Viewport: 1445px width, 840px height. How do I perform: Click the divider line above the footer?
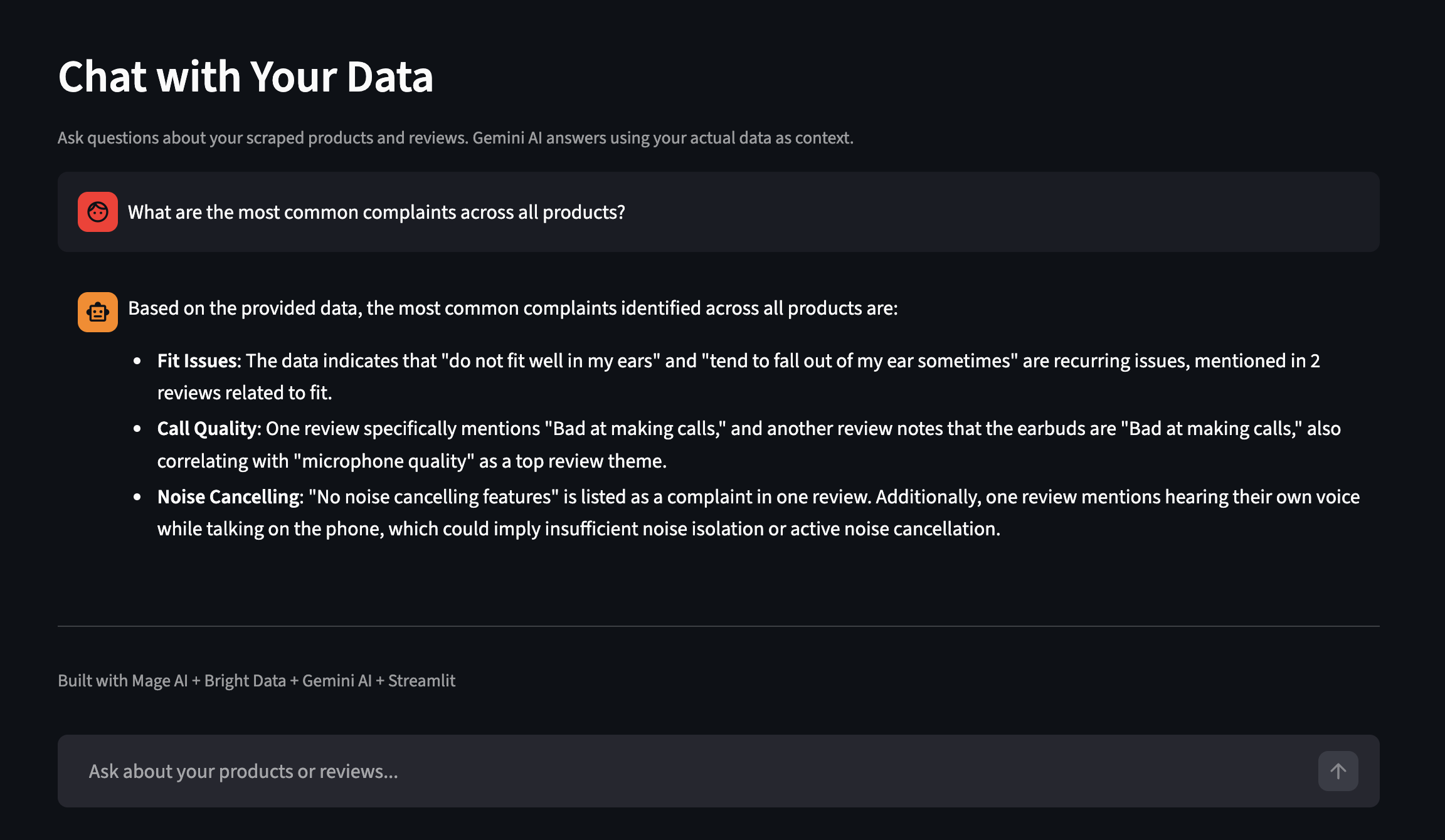pyautogui.click(x=719, y=627)
